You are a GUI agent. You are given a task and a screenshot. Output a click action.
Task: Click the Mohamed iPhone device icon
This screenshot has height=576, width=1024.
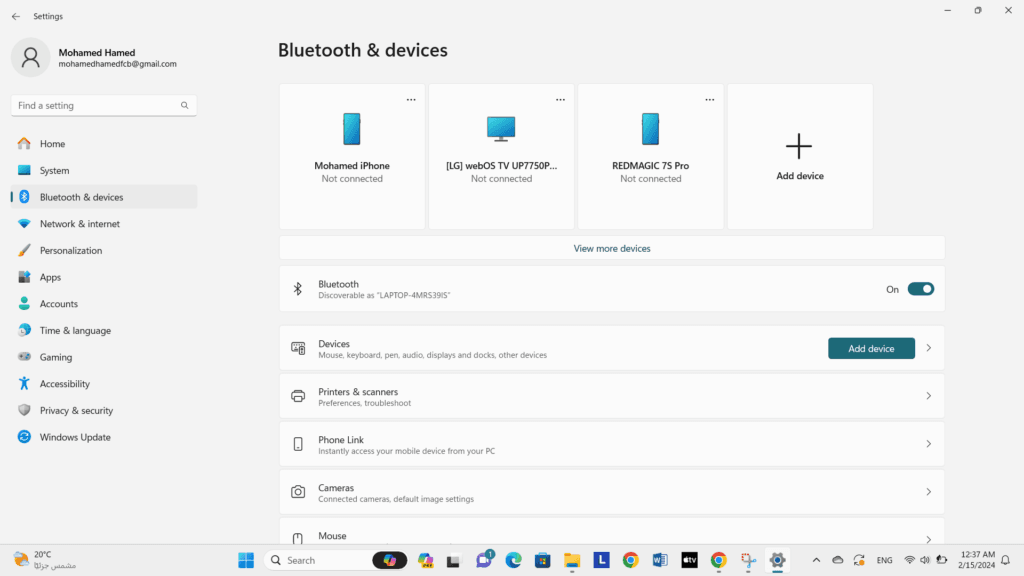(x=352, y=129)
